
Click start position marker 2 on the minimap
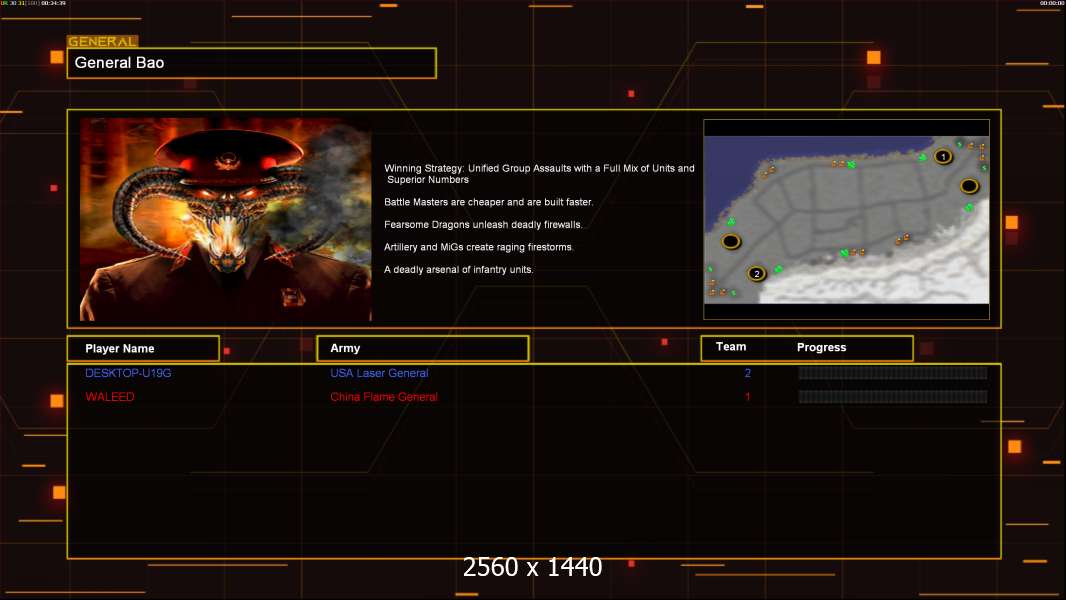(757, 273)
